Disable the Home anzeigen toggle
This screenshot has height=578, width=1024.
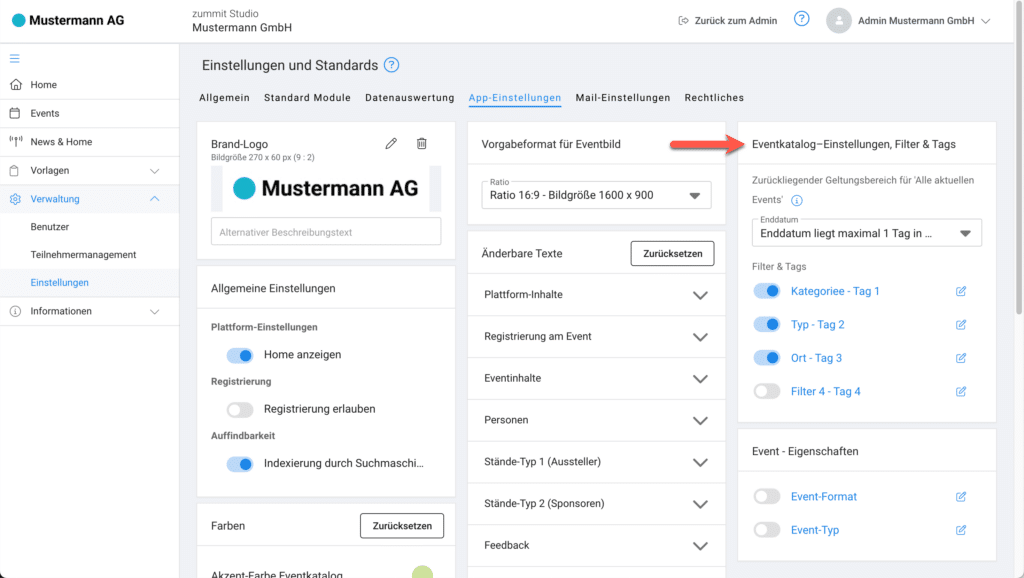[240, 355]
